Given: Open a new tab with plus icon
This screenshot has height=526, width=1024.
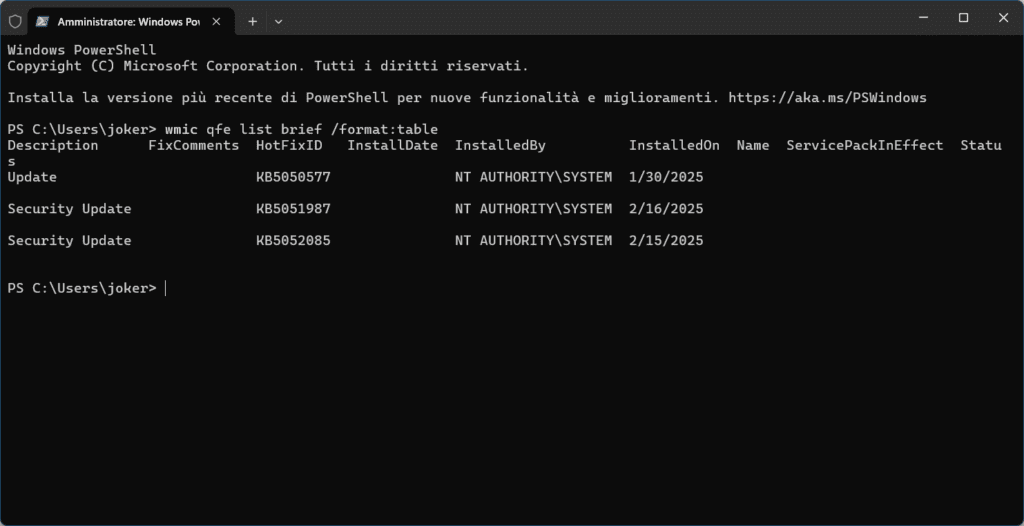Looking at the screenshot, I should [252, 20].
